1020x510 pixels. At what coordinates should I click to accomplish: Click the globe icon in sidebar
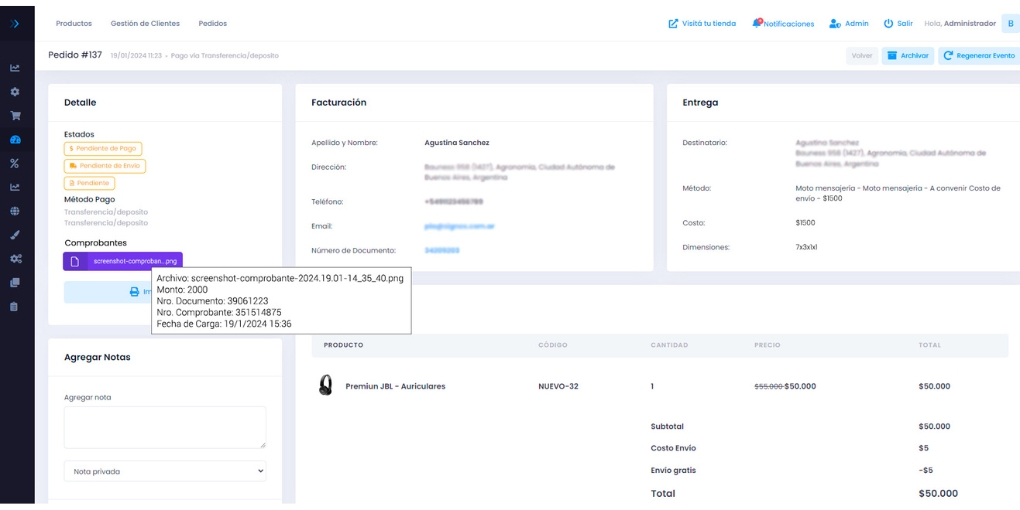15,211
